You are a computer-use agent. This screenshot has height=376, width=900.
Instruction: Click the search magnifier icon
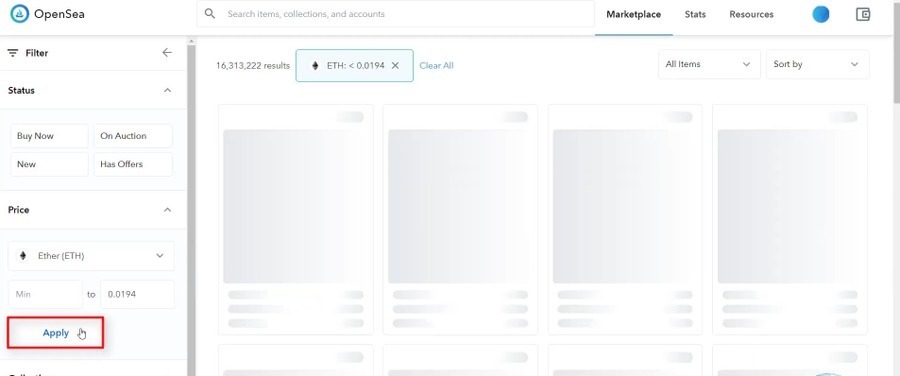click(x=210, y=14)
